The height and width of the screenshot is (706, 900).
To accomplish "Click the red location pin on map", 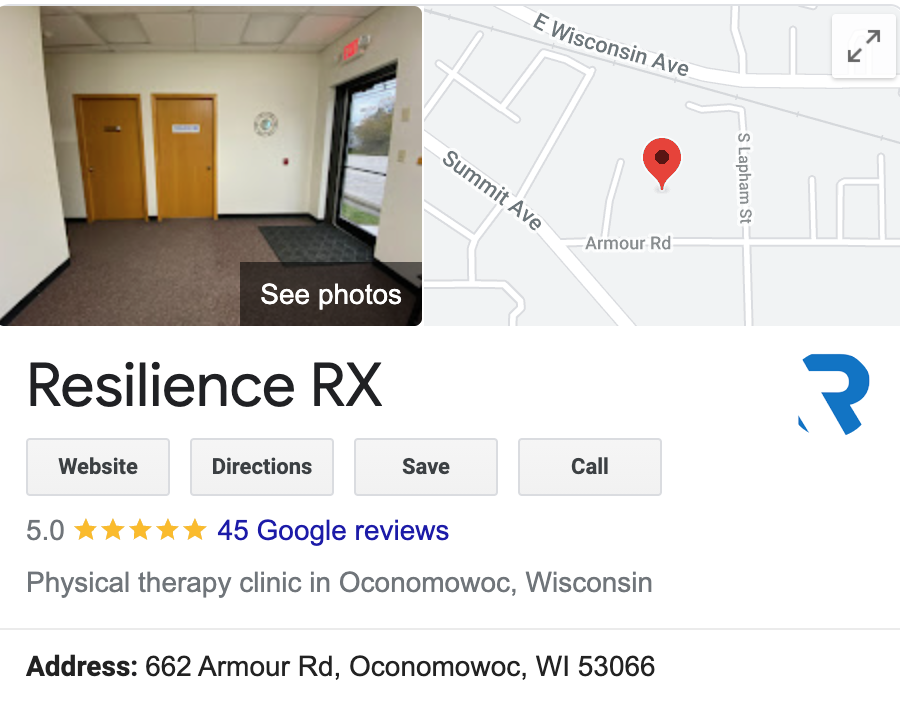I will [x=662, y=164].
